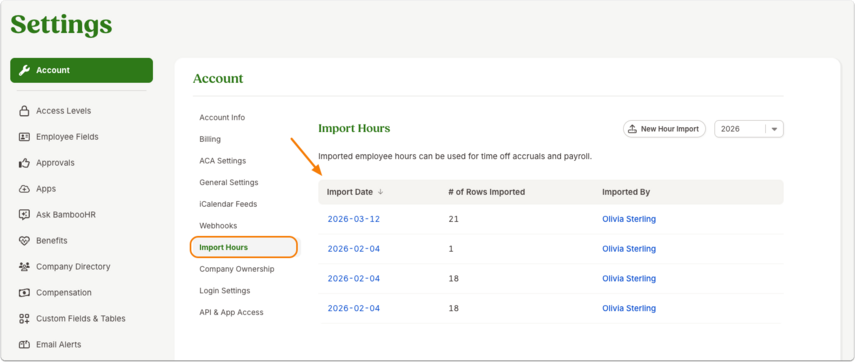Click the Employee Fields ID card icon

coord(24,137)
